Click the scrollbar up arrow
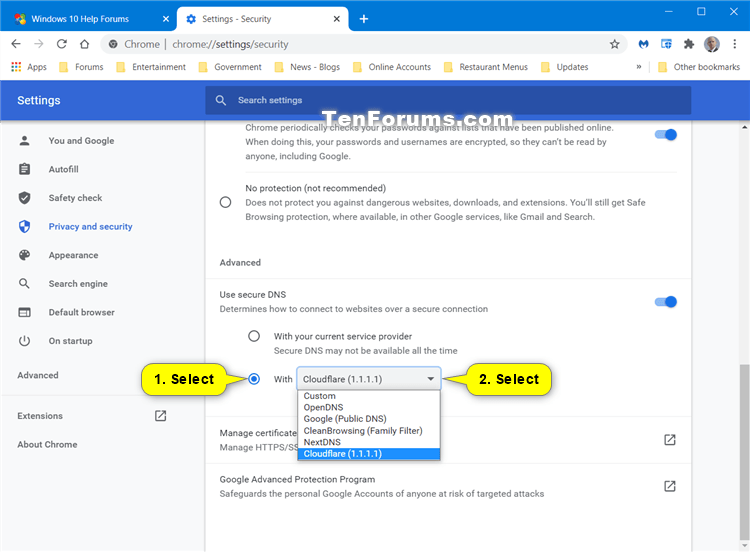This screenshot has height=552, width=750. tap(744, 127)
